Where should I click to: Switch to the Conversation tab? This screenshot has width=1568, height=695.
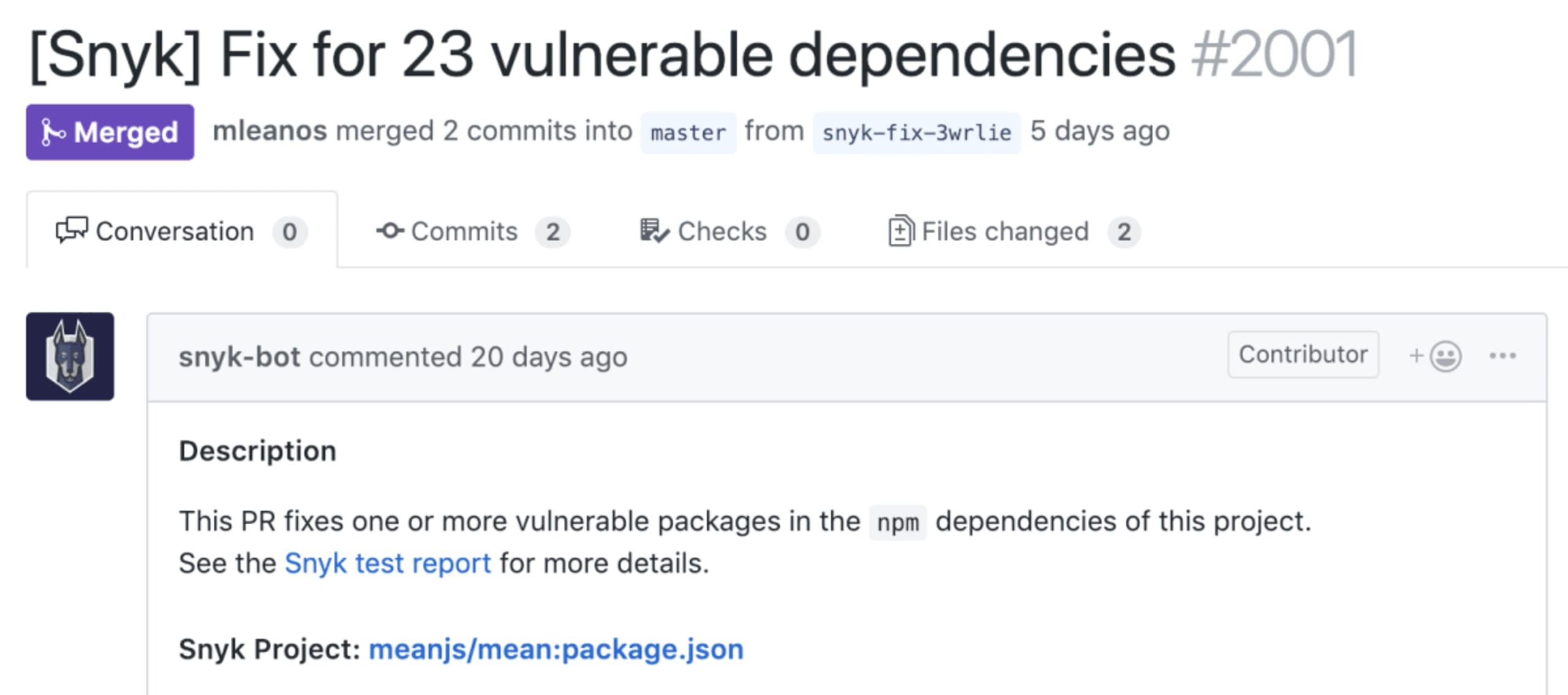175,231
